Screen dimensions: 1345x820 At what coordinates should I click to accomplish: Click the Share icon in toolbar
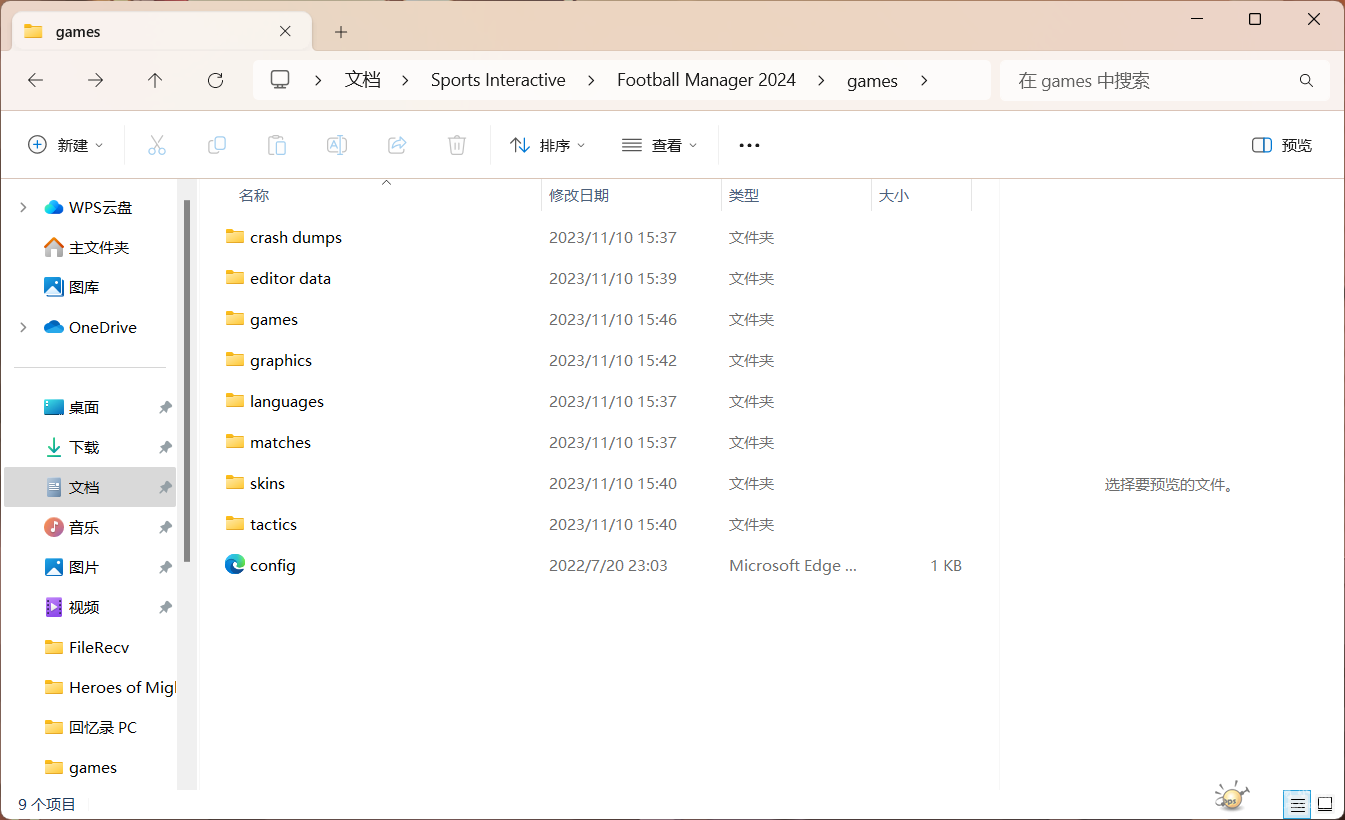click(x=397, y=145)
